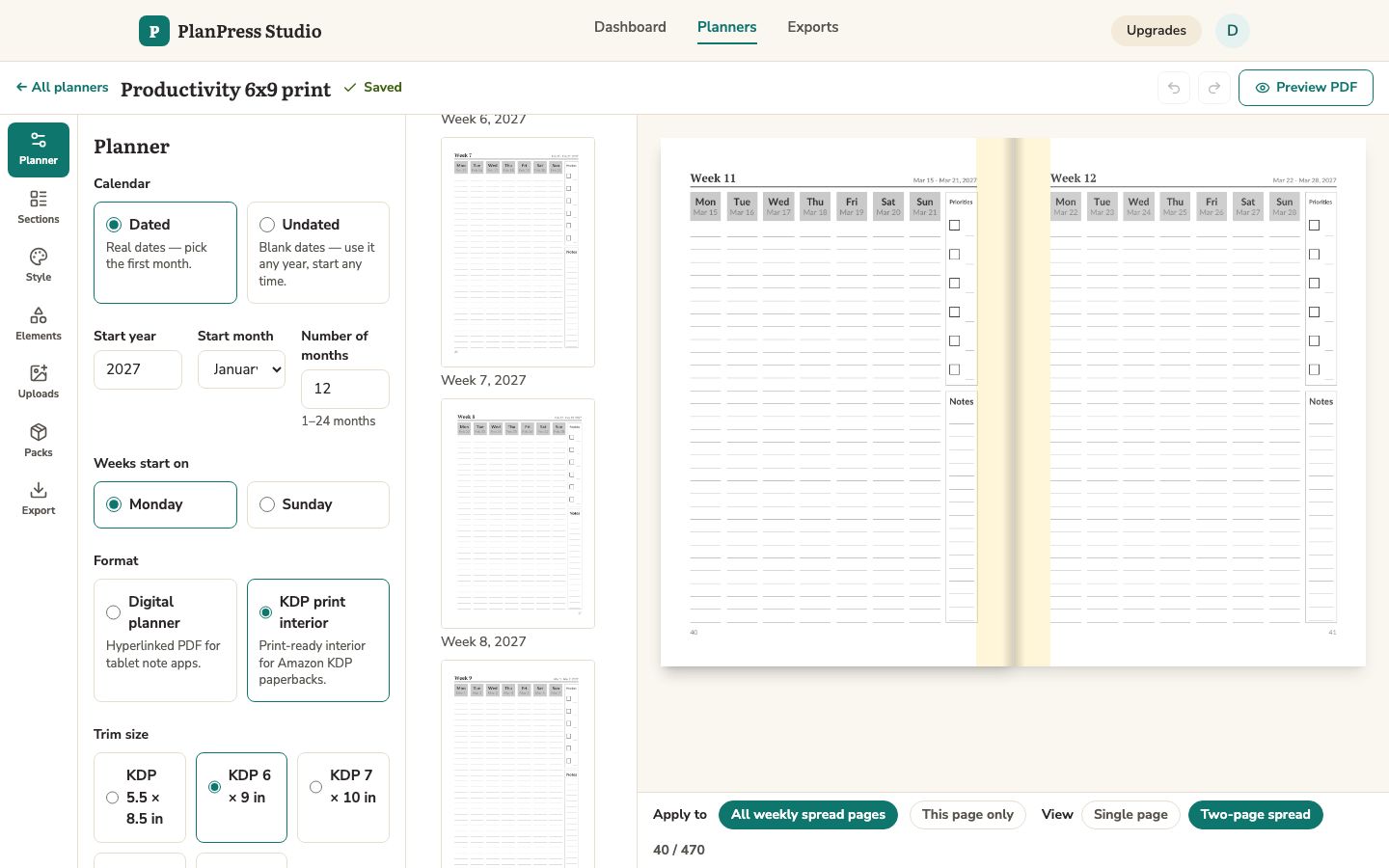
Task: Select KDP 7 × 10 in trim size
Action: pyautogui.click(x=343, y=798)
